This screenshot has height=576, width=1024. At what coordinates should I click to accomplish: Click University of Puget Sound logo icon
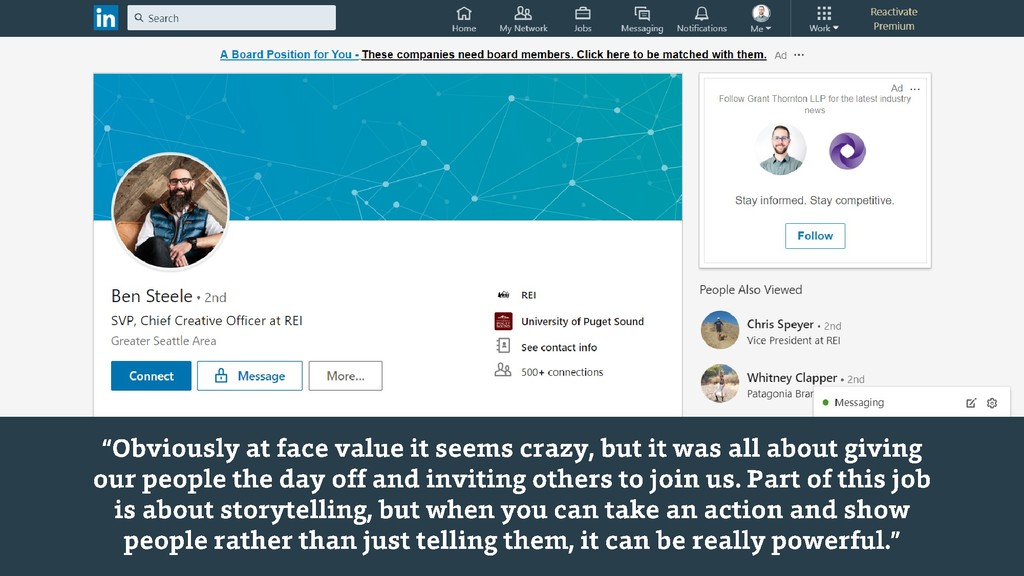pyautogui.click(x=503, y=321)
